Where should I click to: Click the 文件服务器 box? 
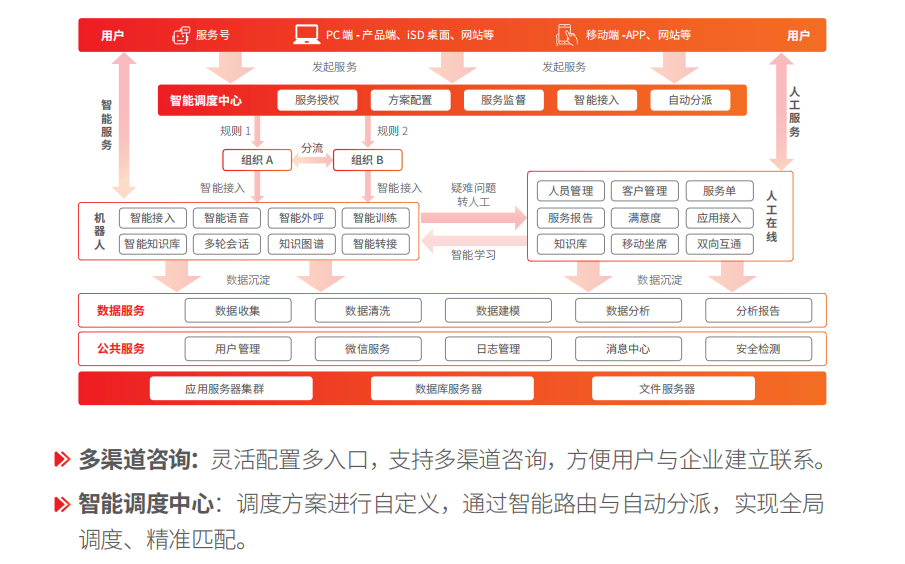(673, 389)
